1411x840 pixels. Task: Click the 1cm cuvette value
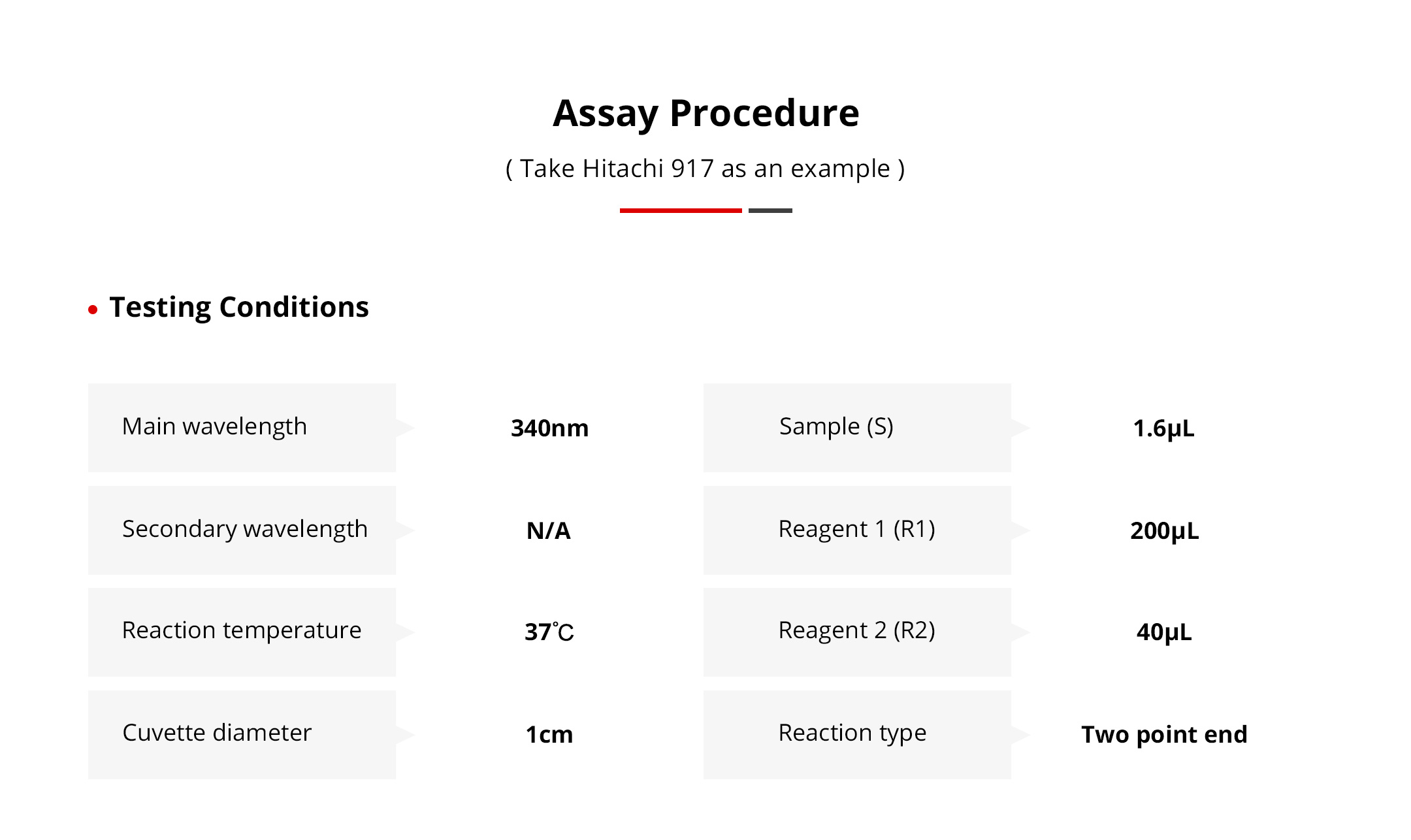click(x=549, y=735)
